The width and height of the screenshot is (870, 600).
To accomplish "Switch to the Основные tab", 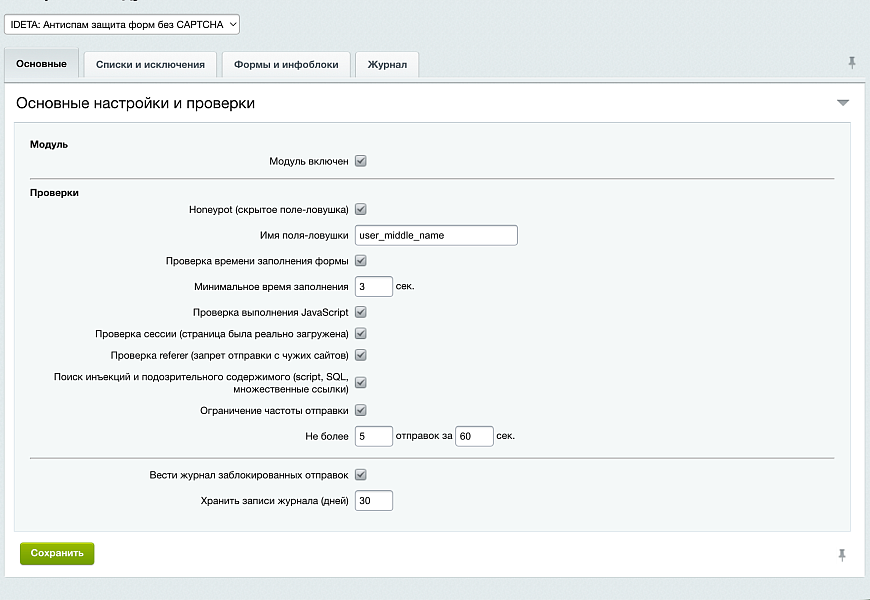I will (x=42, y=64).
